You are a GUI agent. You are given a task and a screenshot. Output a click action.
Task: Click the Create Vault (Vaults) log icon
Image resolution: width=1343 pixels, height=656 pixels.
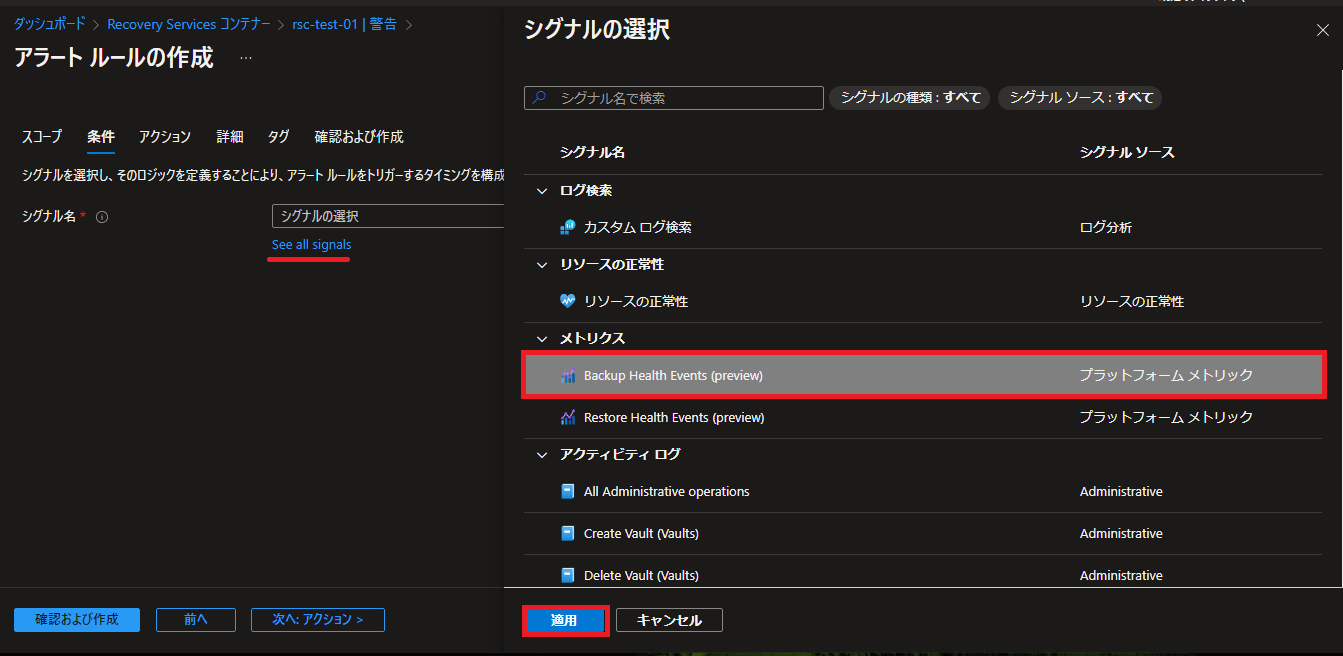568,533
